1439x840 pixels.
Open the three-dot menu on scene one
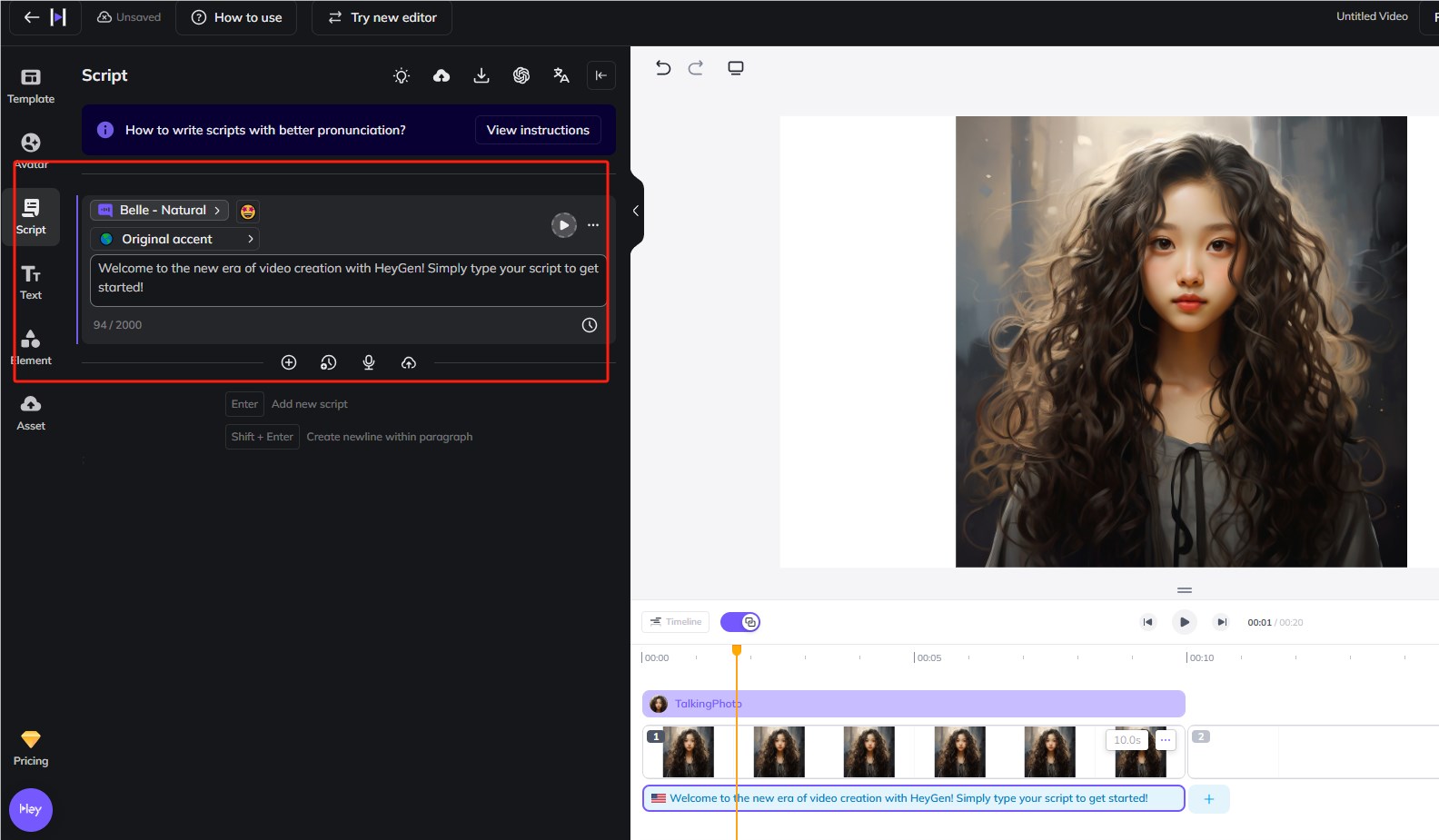[1166, 739]
